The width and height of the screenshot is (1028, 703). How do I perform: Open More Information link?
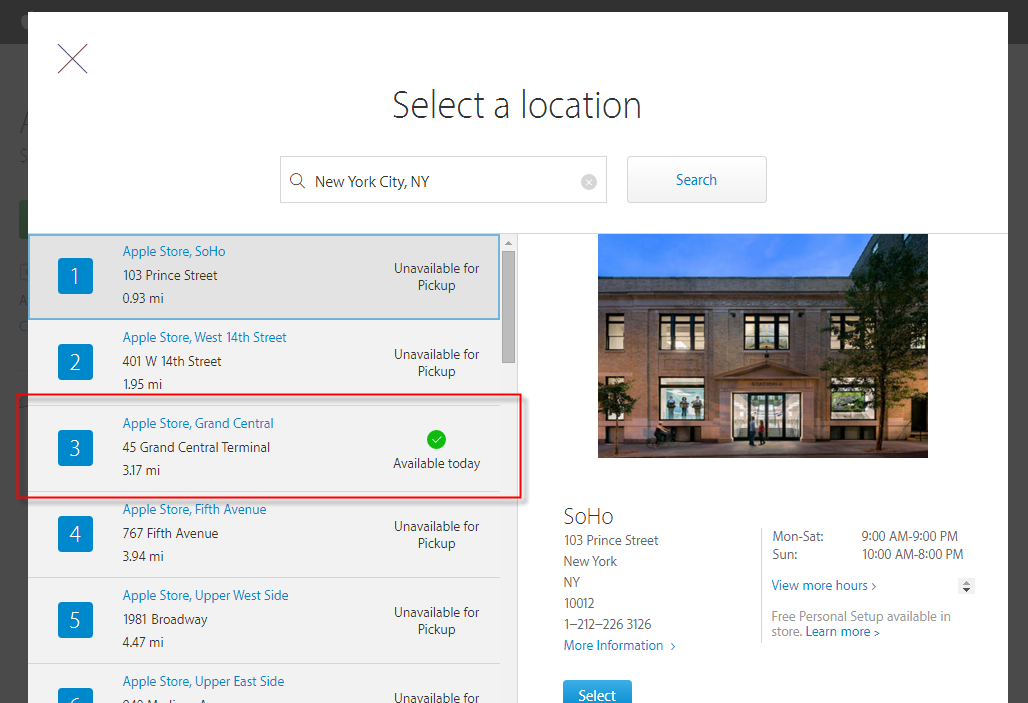click(619, 645)
